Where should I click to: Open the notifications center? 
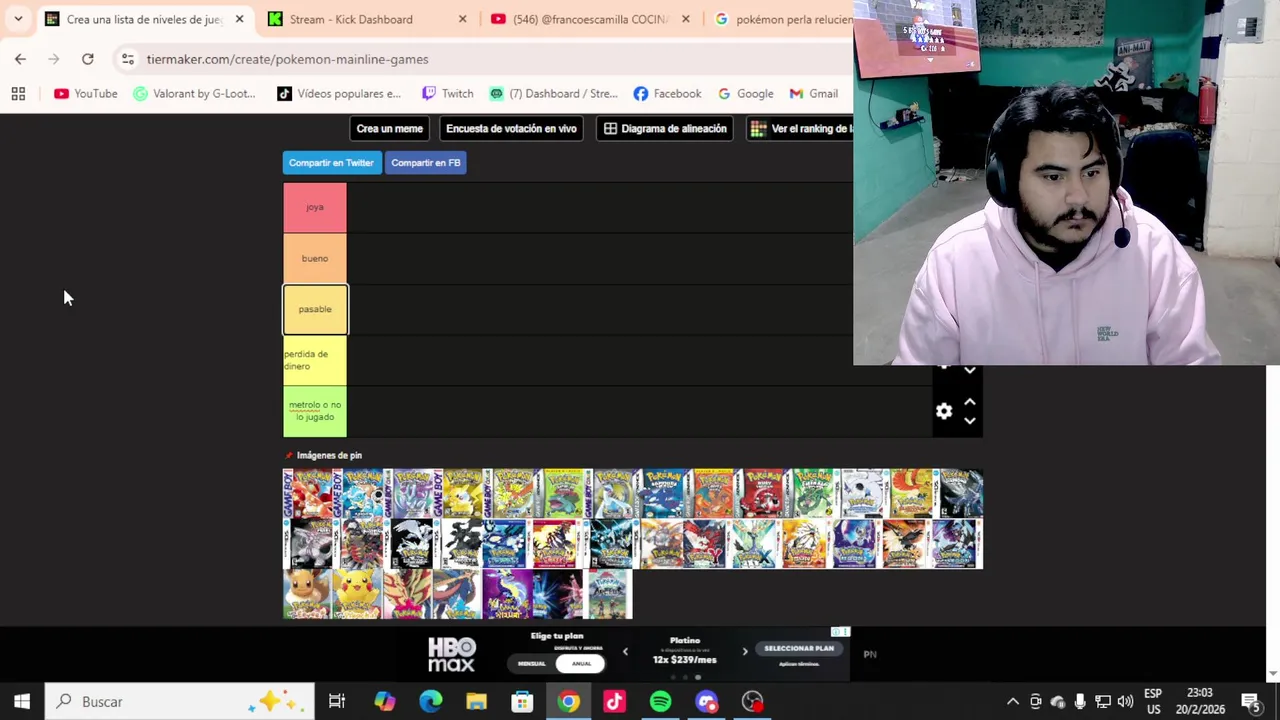click(1250, 702)
